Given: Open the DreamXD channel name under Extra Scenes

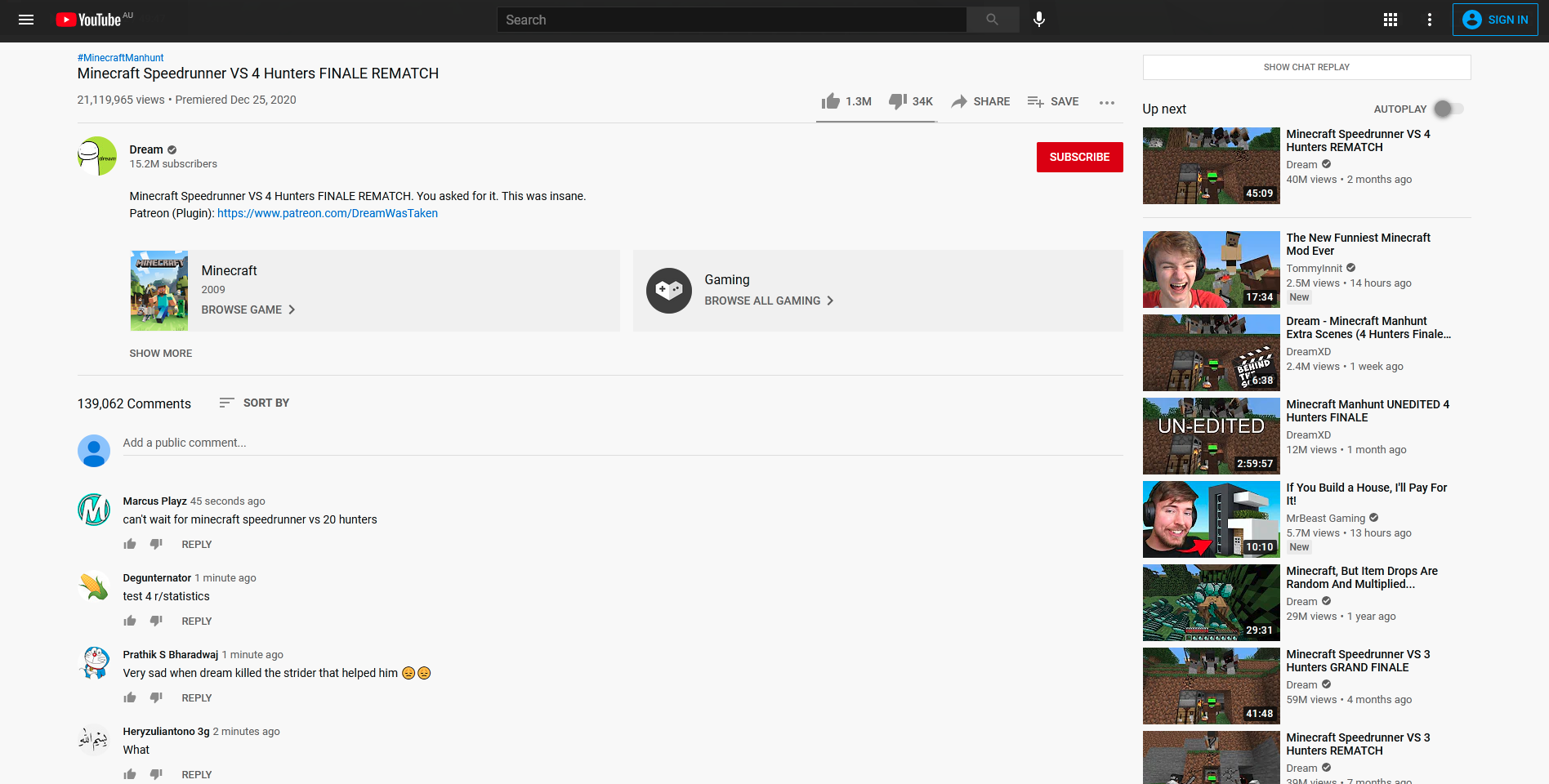Looking at the screenshot, I should click(1308, 352).
